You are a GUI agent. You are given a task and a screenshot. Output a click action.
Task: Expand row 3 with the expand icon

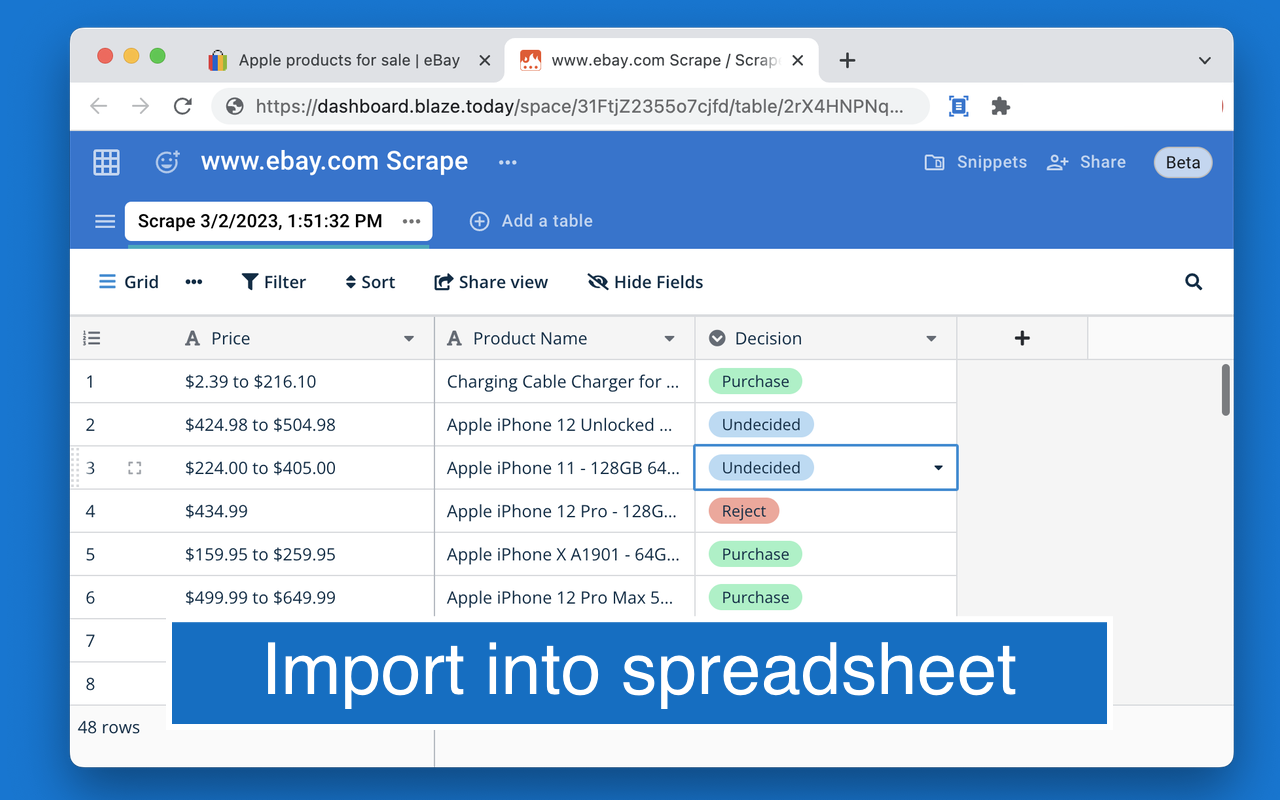pyautogui.click(x=135, y=468)
